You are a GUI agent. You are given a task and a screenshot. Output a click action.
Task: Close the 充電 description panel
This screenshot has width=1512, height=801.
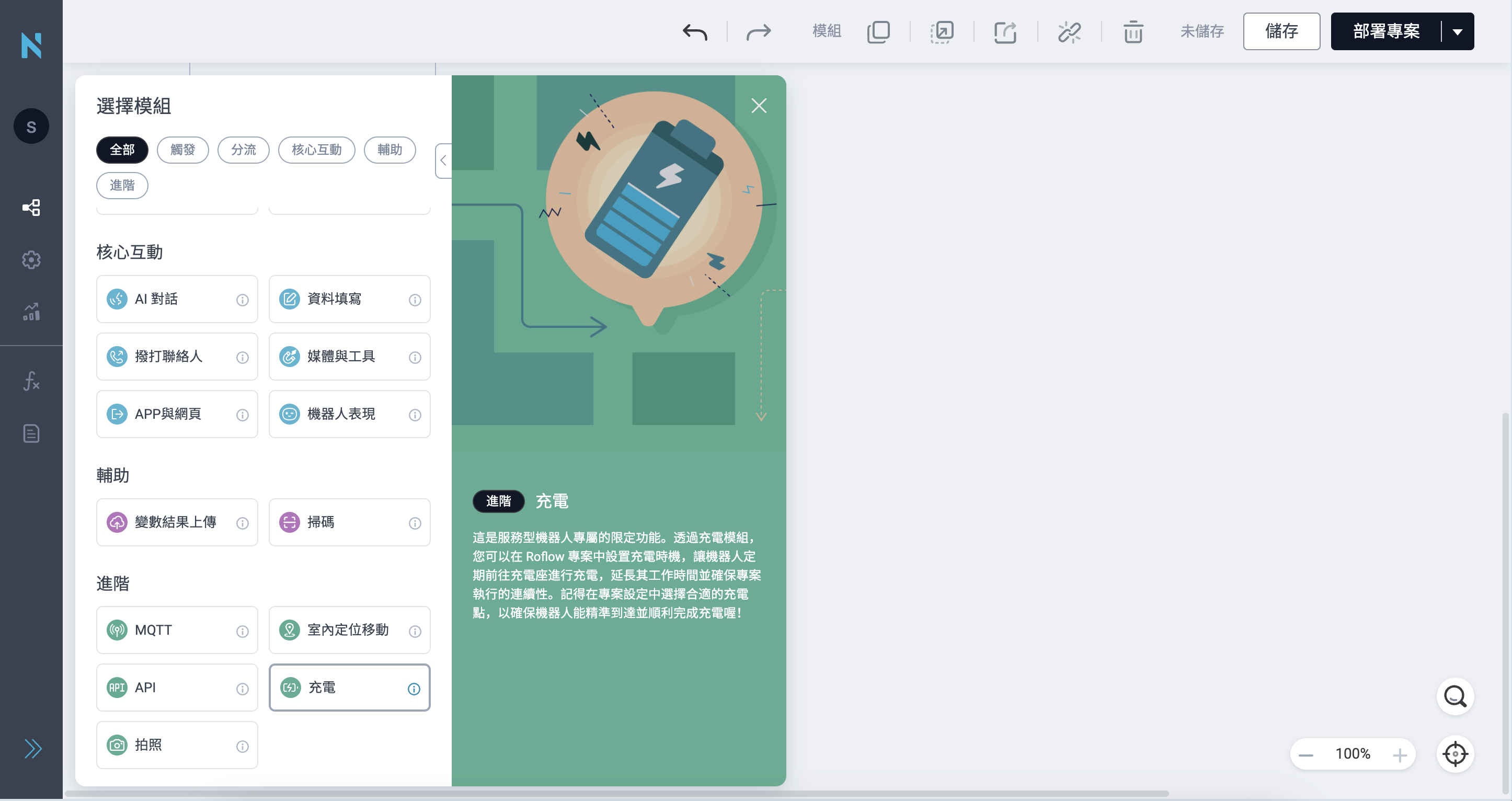point(759,106)
